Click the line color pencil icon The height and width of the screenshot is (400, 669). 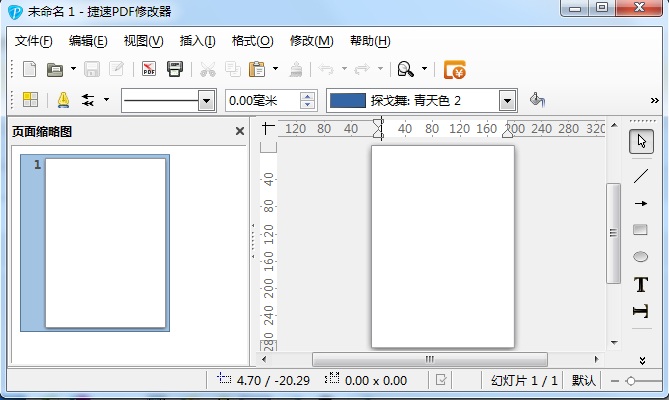[x=63, y=100]
